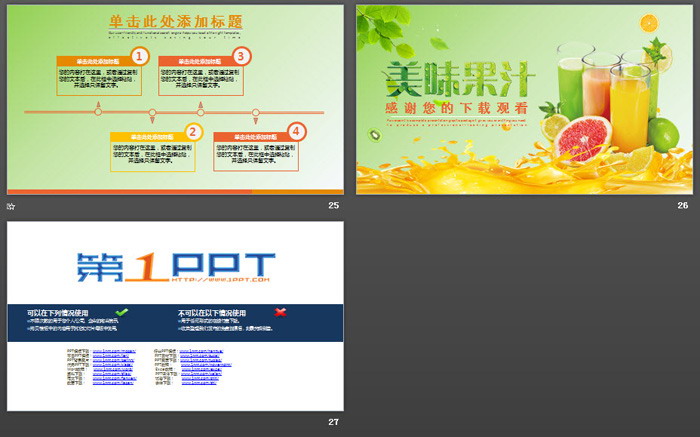Select the slide 25 timeline thumbnail
The height and width of the screenshot is (437, 700).
[x=175, y=98]
